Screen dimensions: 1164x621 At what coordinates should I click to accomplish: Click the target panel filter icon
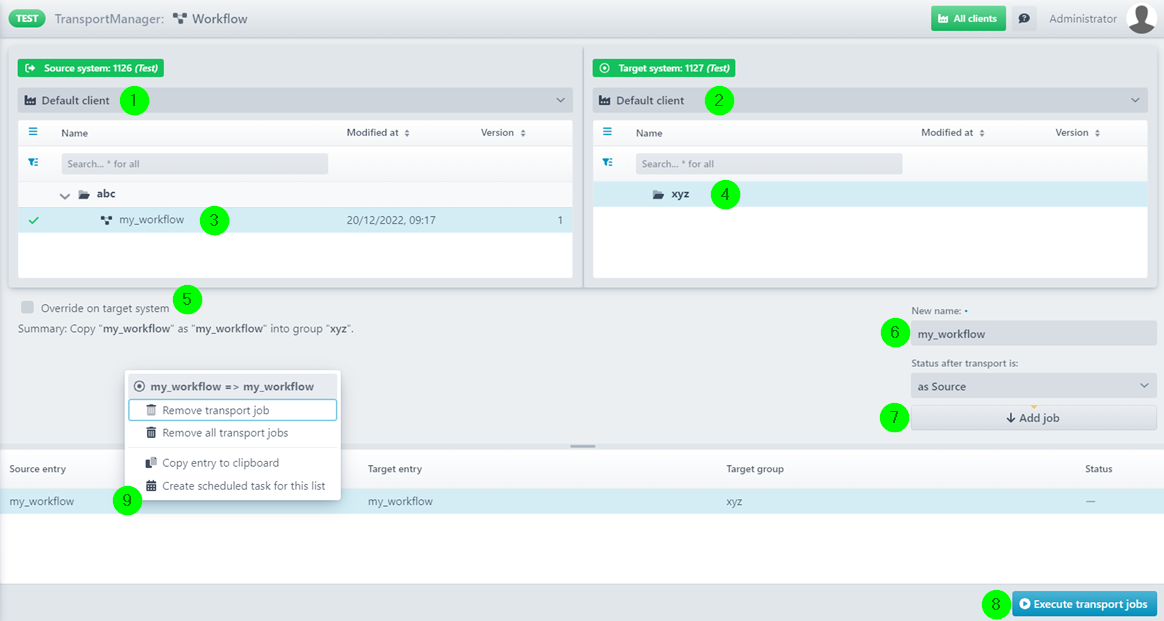(x=608, y=162)
